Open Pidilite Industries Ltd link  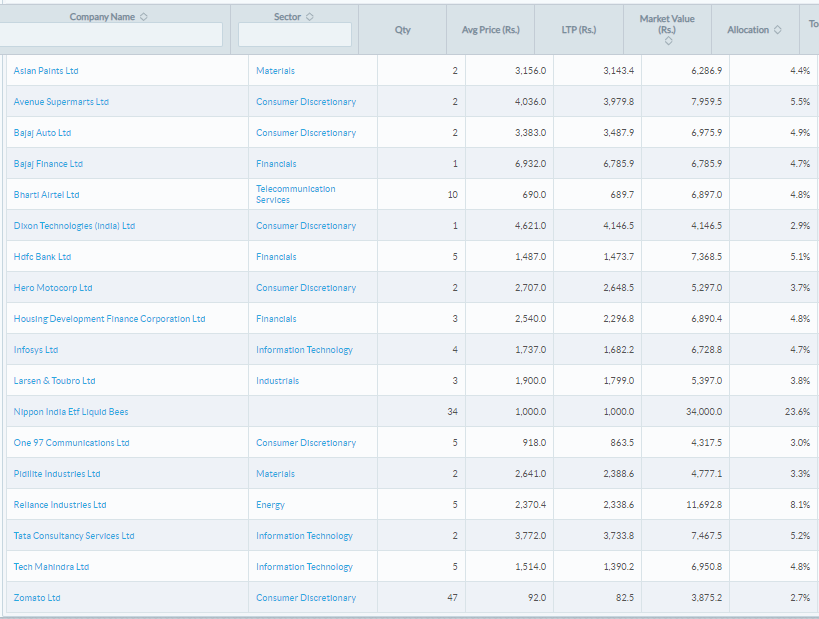57,474
